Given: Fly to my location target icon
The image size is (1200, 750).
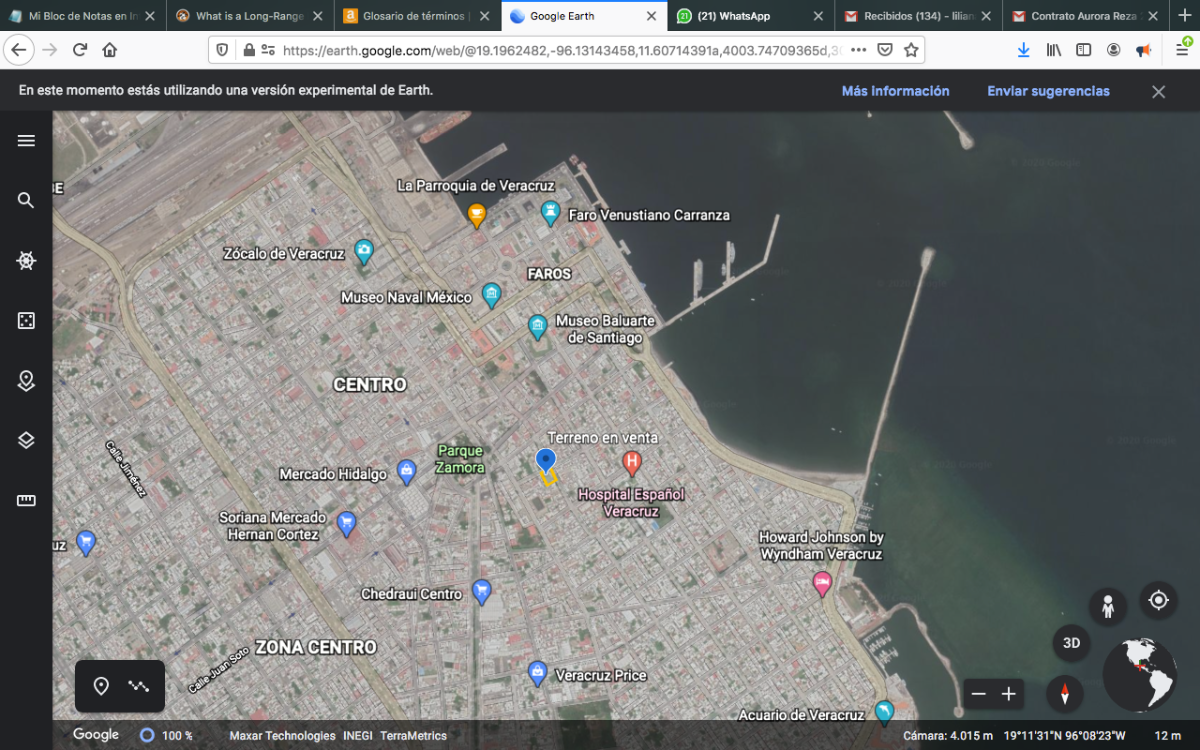Looking at the screenshot, I should tap(1158, 600).
